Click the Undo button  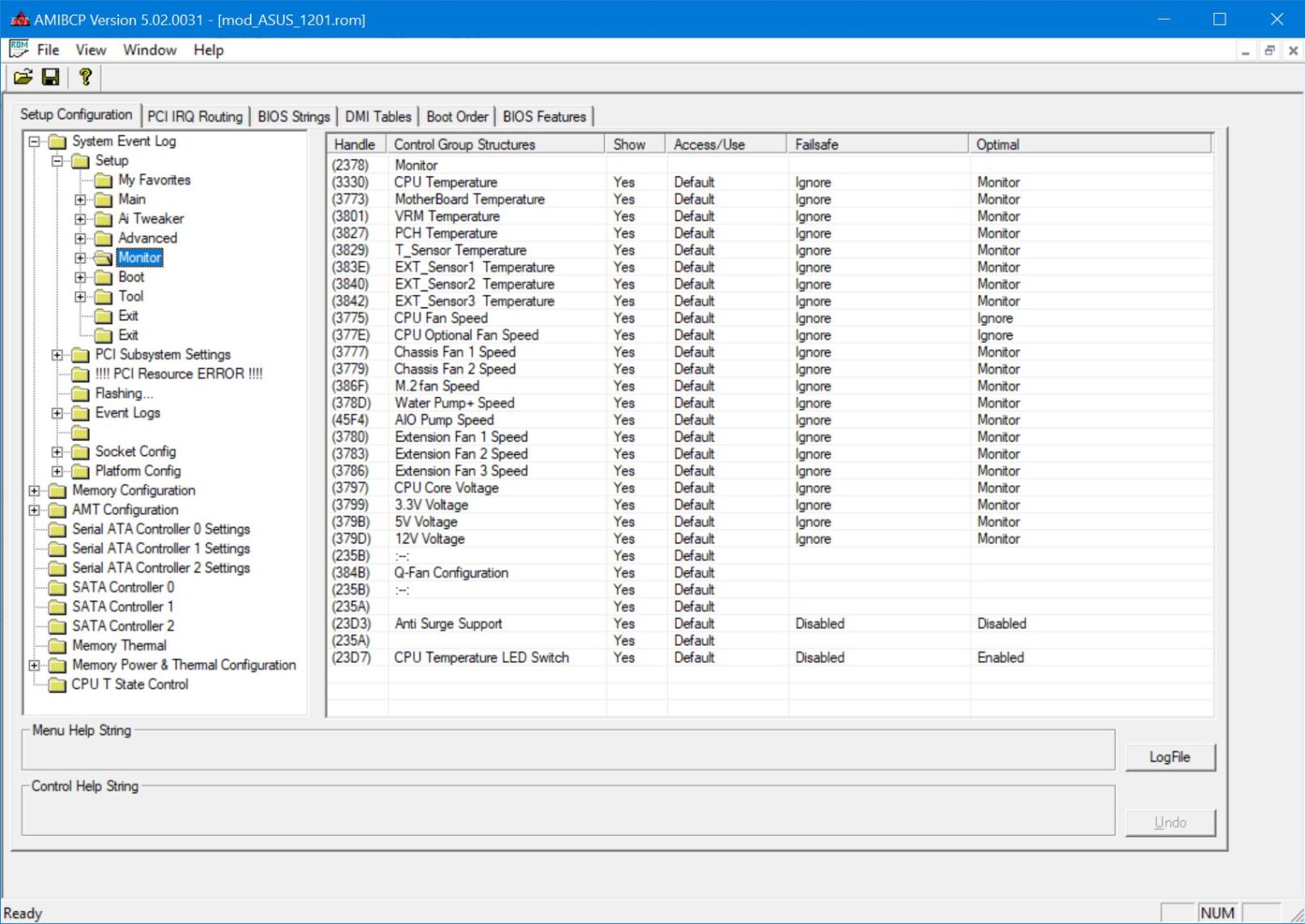coord(1169,822)
